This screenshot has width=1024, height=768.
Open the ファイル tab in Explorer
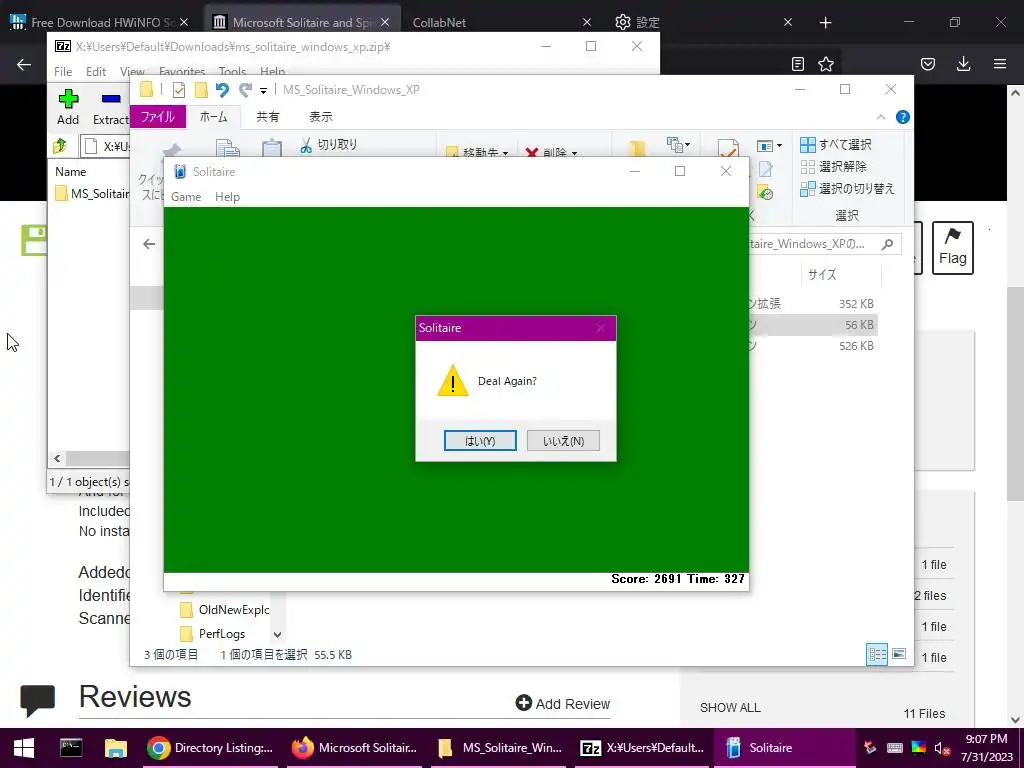pos(158,117)
